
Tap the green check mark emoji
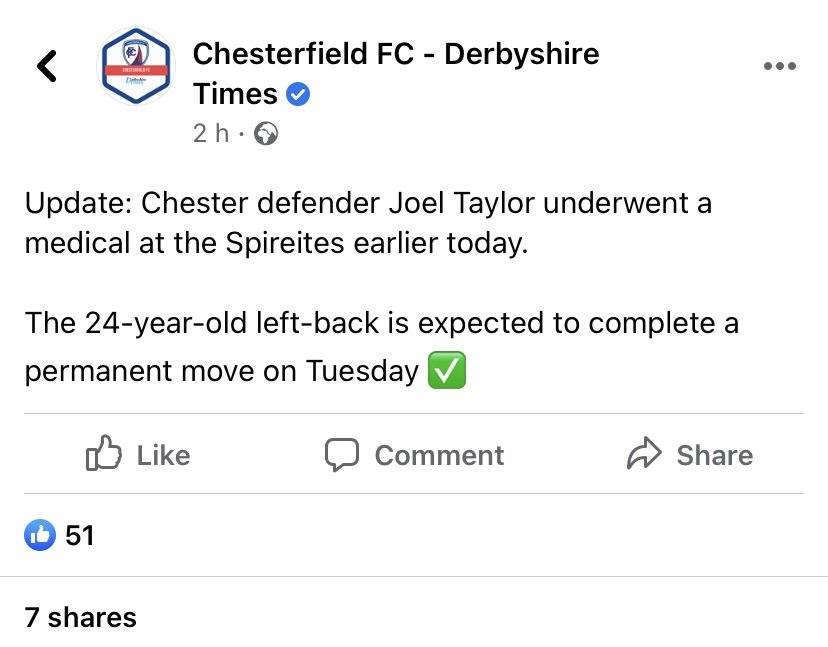447,370
